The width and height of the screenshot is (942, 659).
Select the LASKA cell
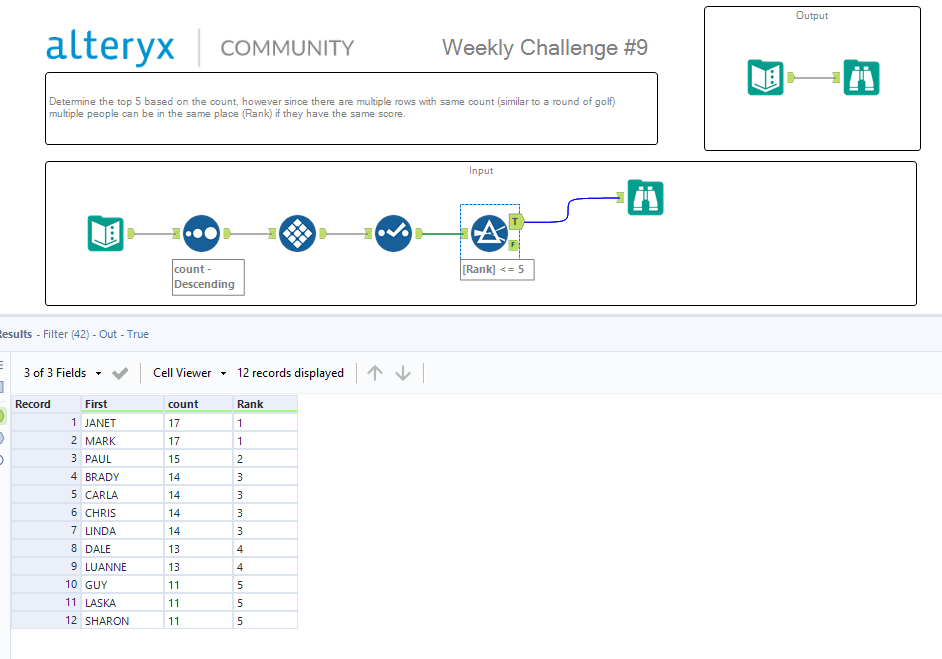(123, 603)
